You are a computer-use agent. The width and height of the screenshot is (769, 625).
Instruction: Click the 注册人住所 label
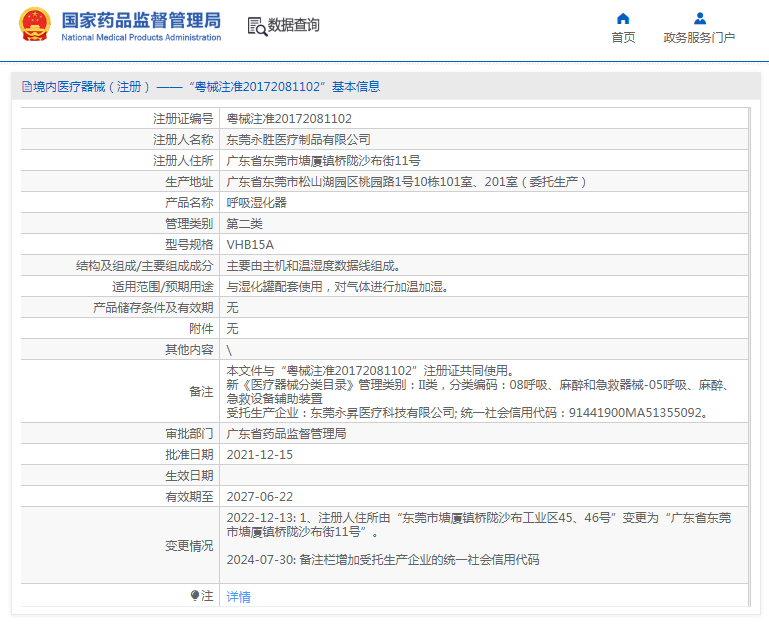183,161
